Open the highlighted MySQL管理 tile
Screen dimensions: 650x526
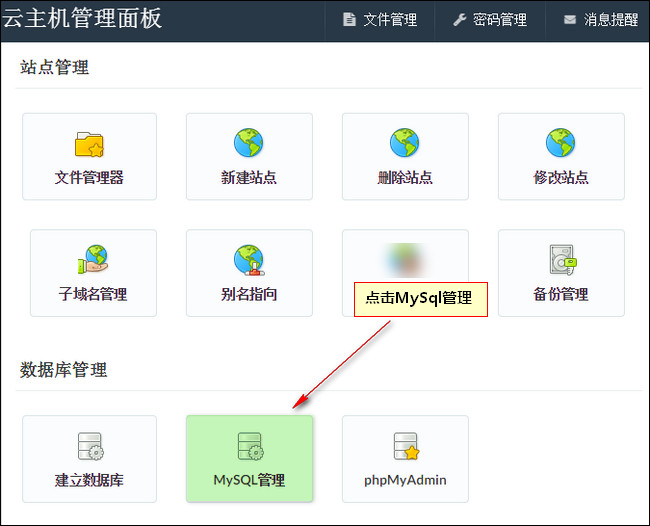(249, 459)
